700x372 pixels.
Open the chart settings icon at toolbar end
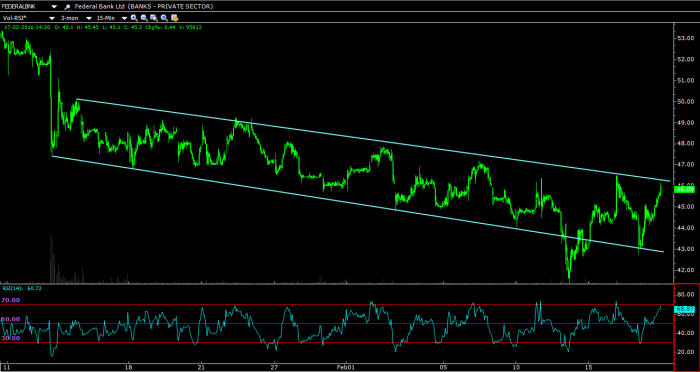[175, 18]
